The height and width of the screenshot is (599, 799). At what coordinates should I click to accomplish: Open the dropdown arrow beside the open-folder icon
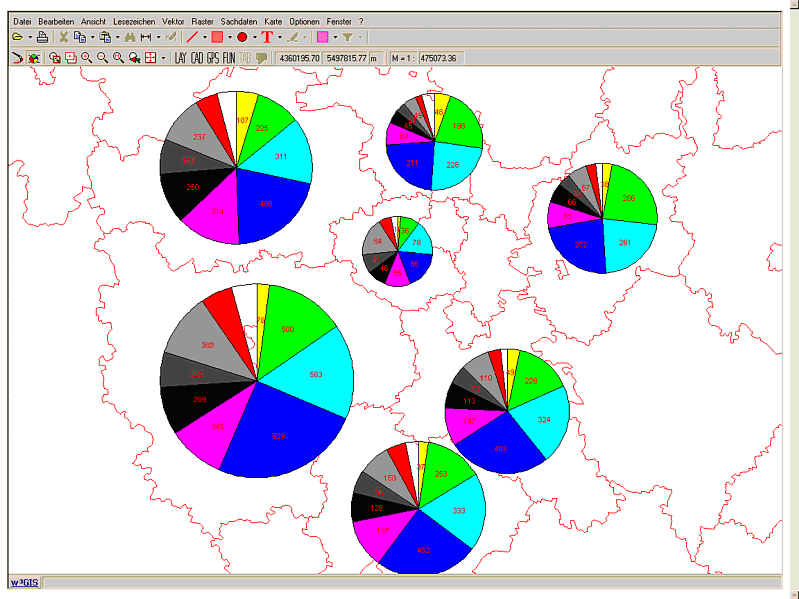pyautogui.click(x=30, y=37)
